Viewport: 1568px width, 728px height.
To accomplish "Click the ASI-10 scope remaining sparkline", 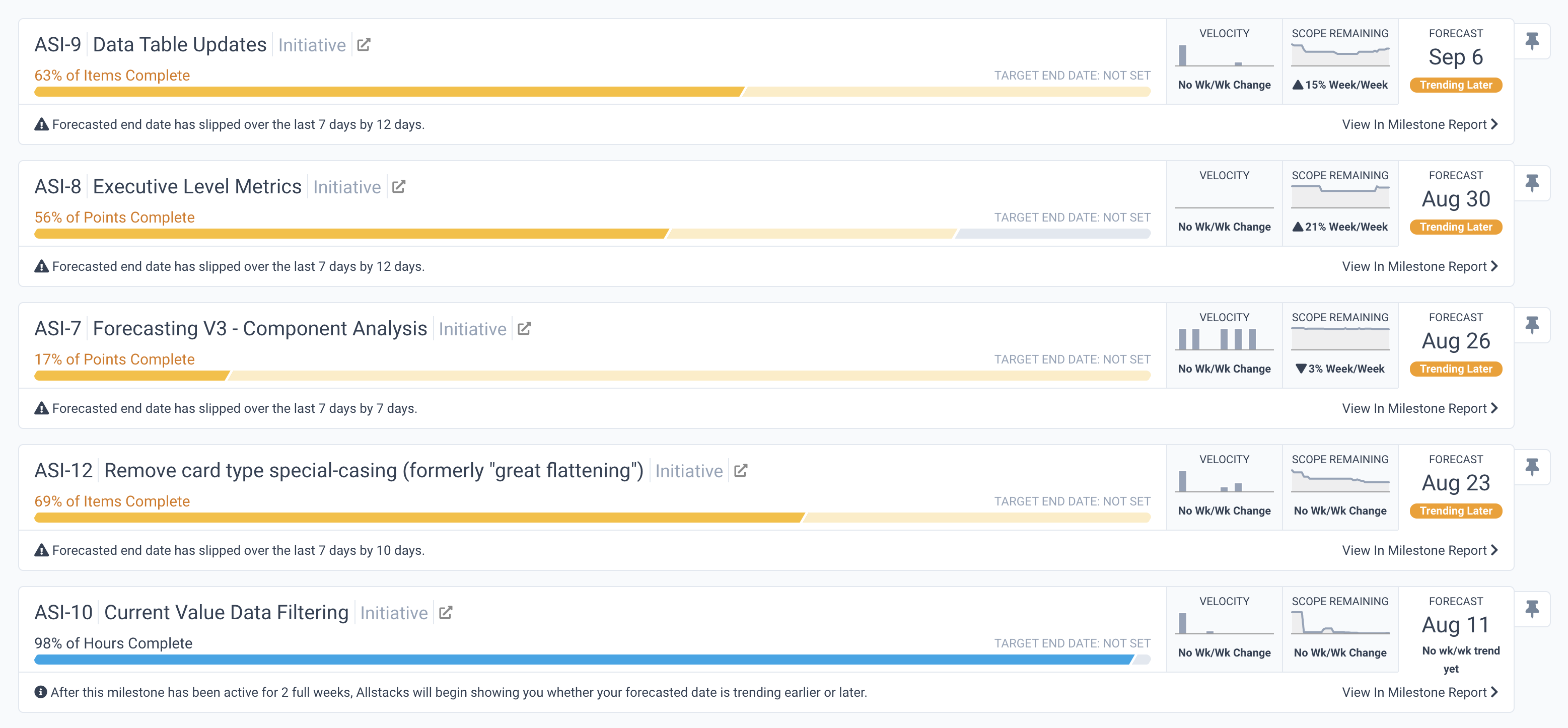I will [x=1340, y=623].
